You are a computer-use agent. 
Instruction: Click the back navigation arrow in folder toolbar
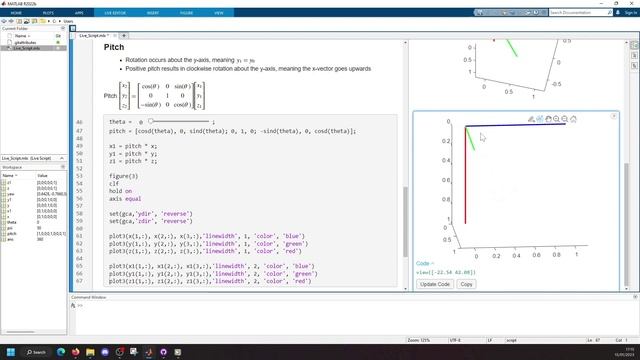coord(4,21)
